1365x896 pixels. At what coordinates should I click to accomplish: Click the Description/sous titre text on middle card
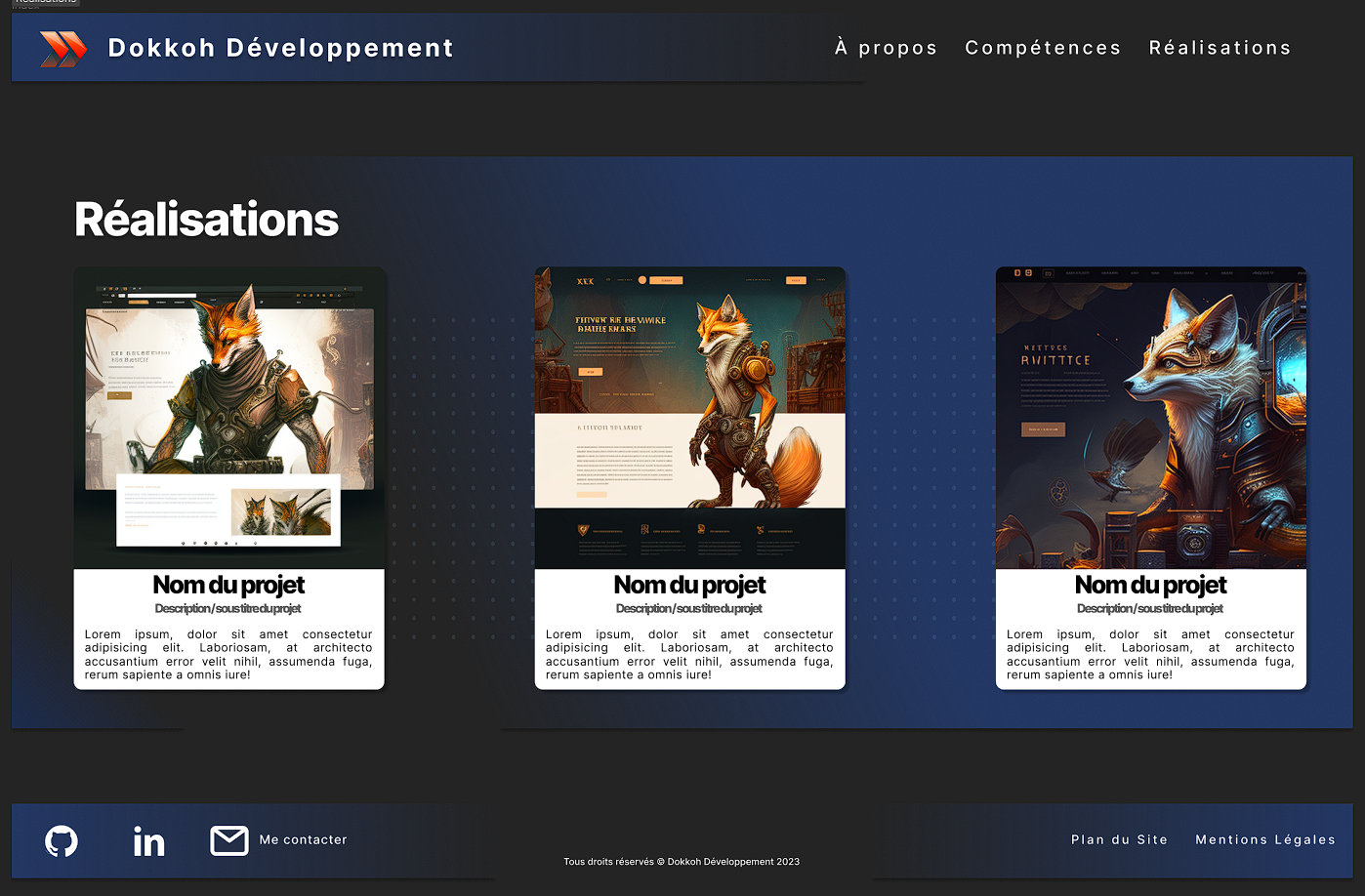point(689,607)
